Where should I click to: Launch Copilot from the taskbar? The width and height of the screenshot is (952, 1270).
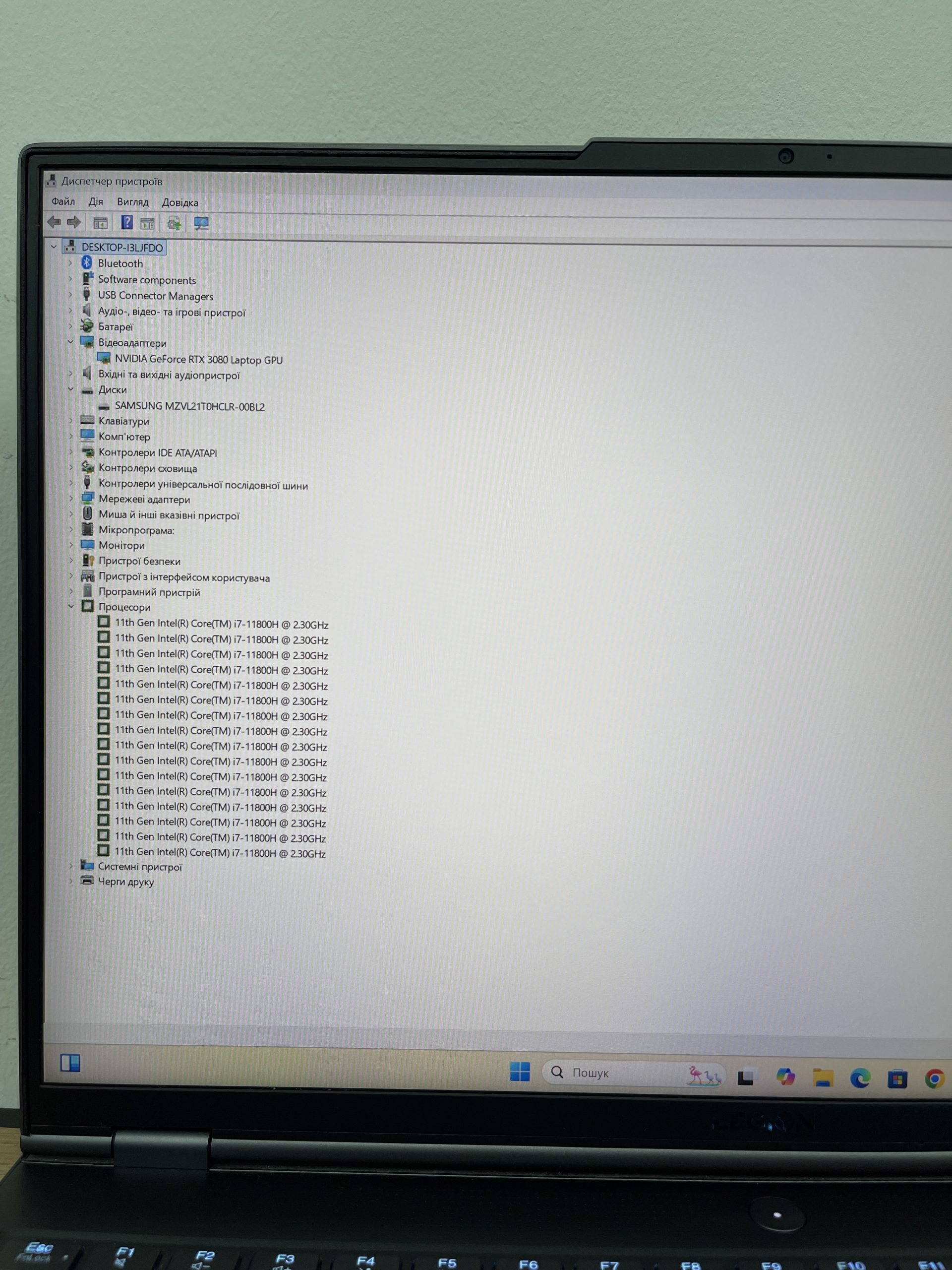coord(785,1077)
